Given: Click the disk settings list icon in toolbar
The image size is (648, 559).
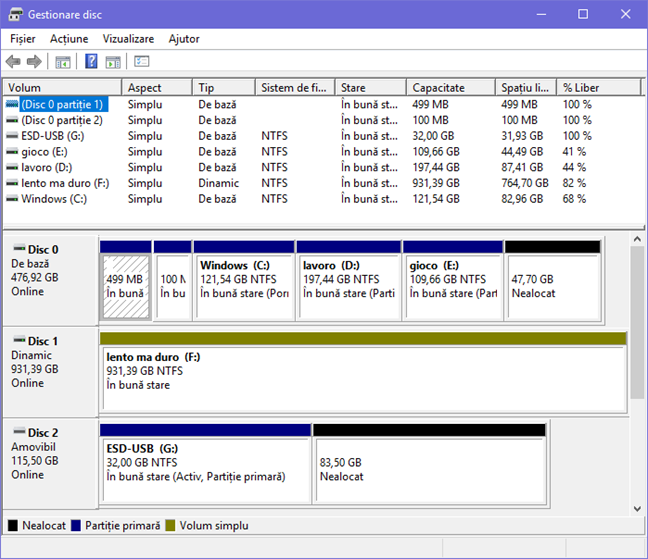Looking at the screenshot, I should [142, 62].
